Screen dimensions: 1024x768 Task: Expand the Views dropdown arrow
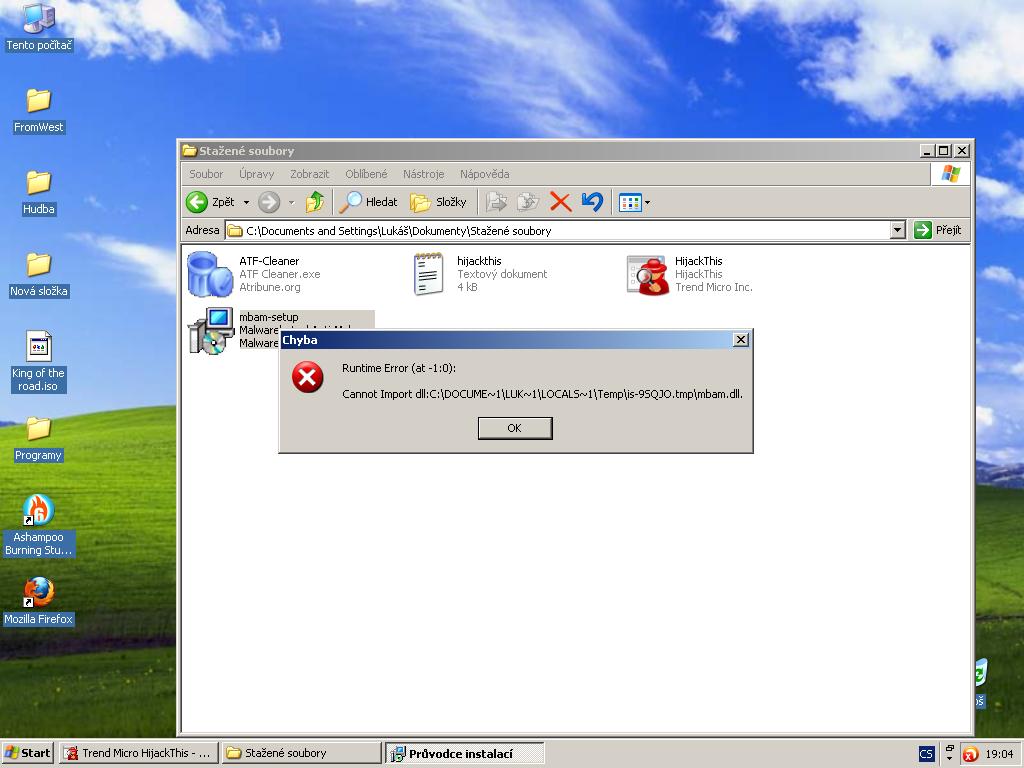click(x=647, y=202)
